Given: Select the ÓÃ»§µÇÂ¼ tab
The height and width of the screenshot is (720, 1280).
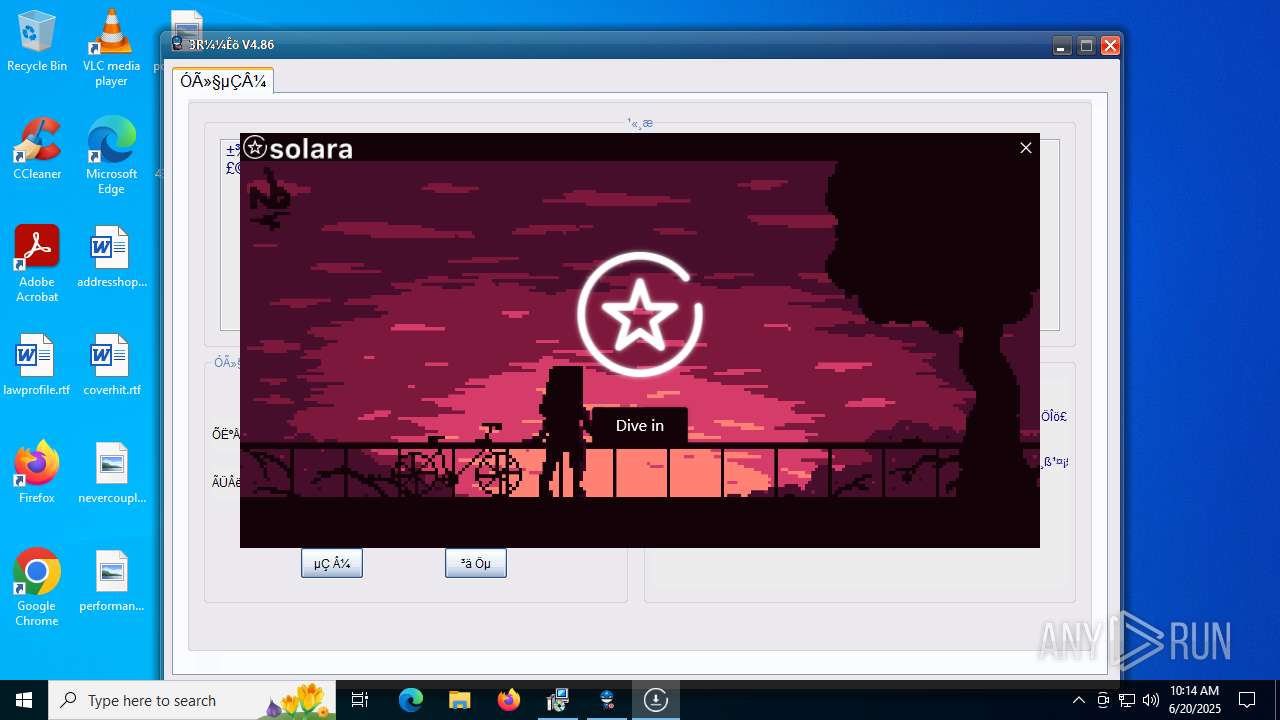Looking at the screenshot, I should 223,82.
